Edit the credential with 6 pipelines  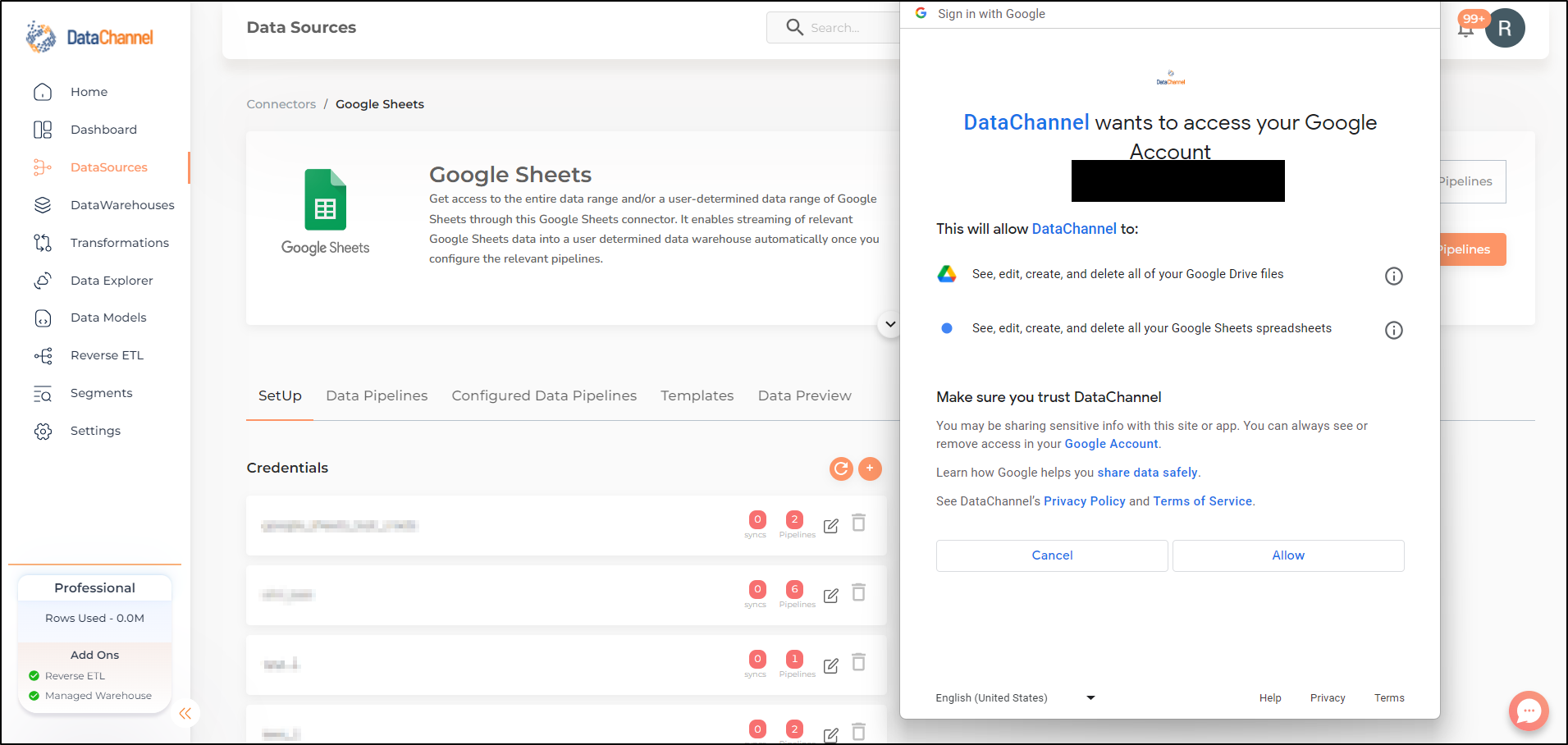[831, 596]
